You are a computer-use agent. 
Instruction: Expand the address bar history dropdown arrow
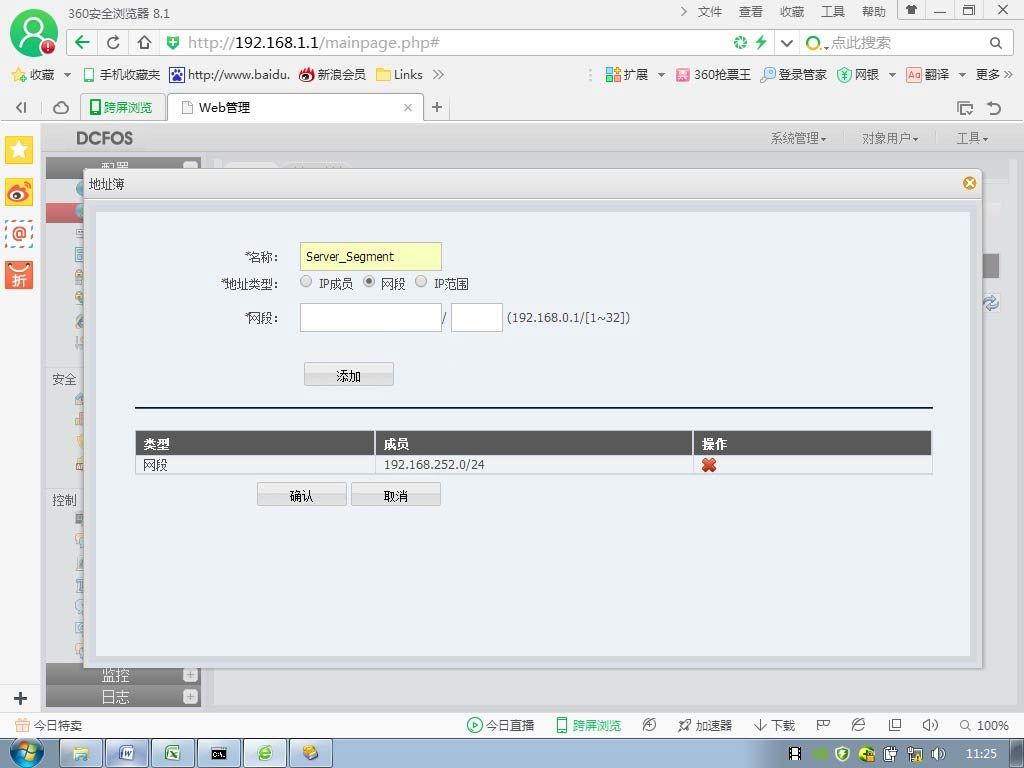point(787,43)
